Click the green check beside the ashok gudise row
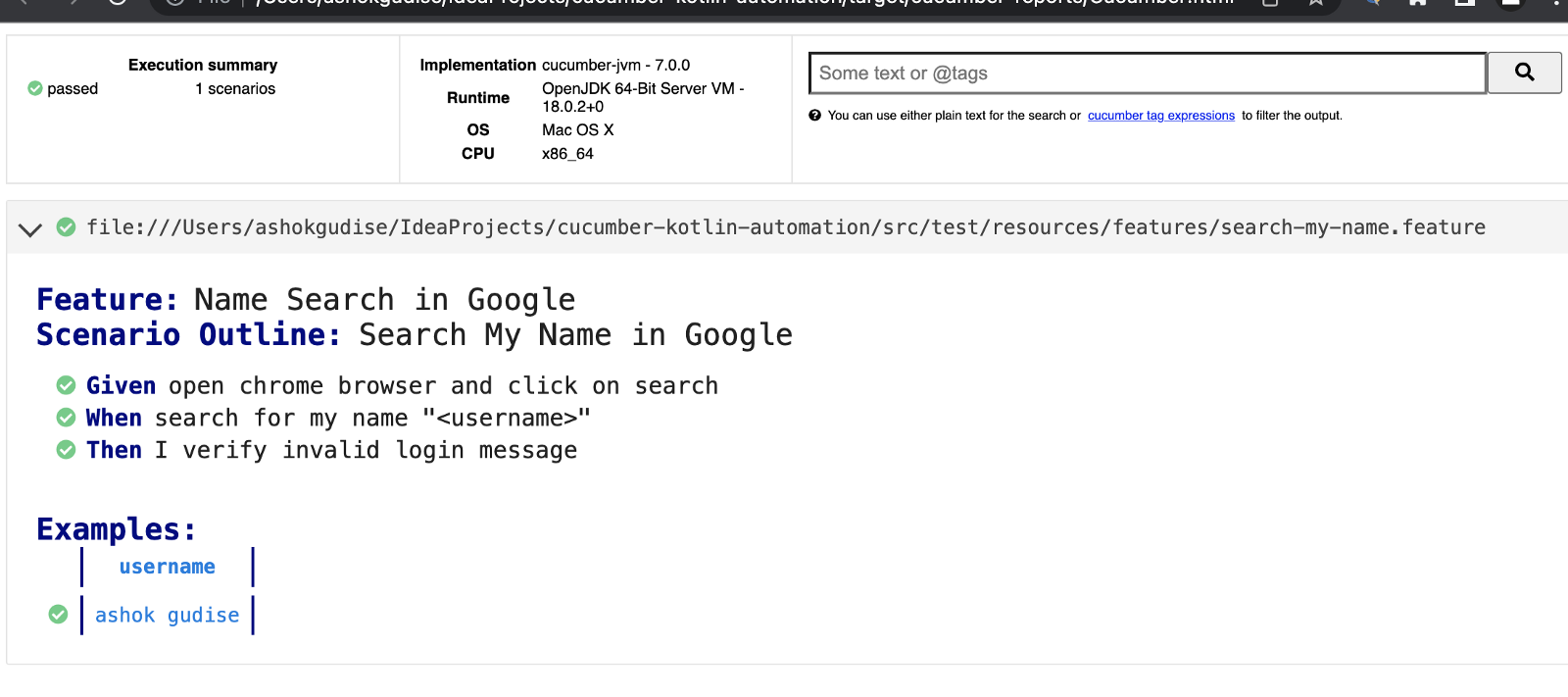The width and height of the screenshot is (1568, 697). coord(59,615)
